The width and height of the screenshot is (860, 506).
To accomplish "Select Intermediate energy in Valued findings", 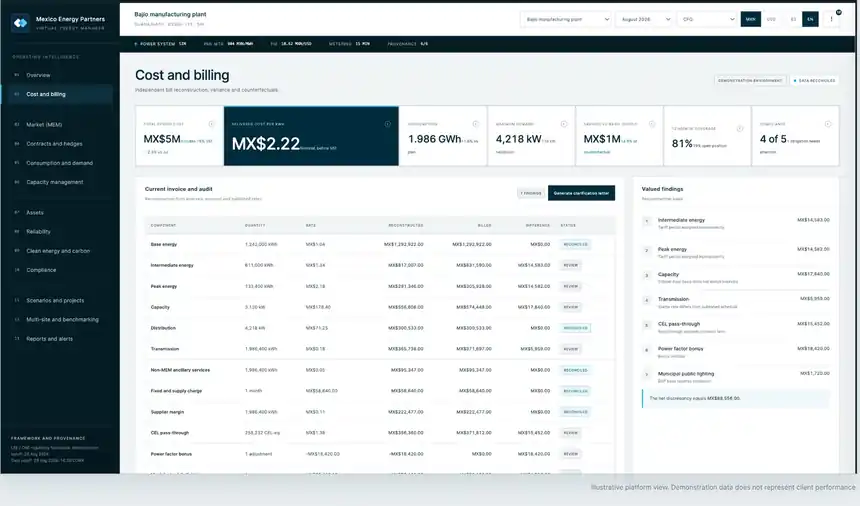I will click(735, 223).
